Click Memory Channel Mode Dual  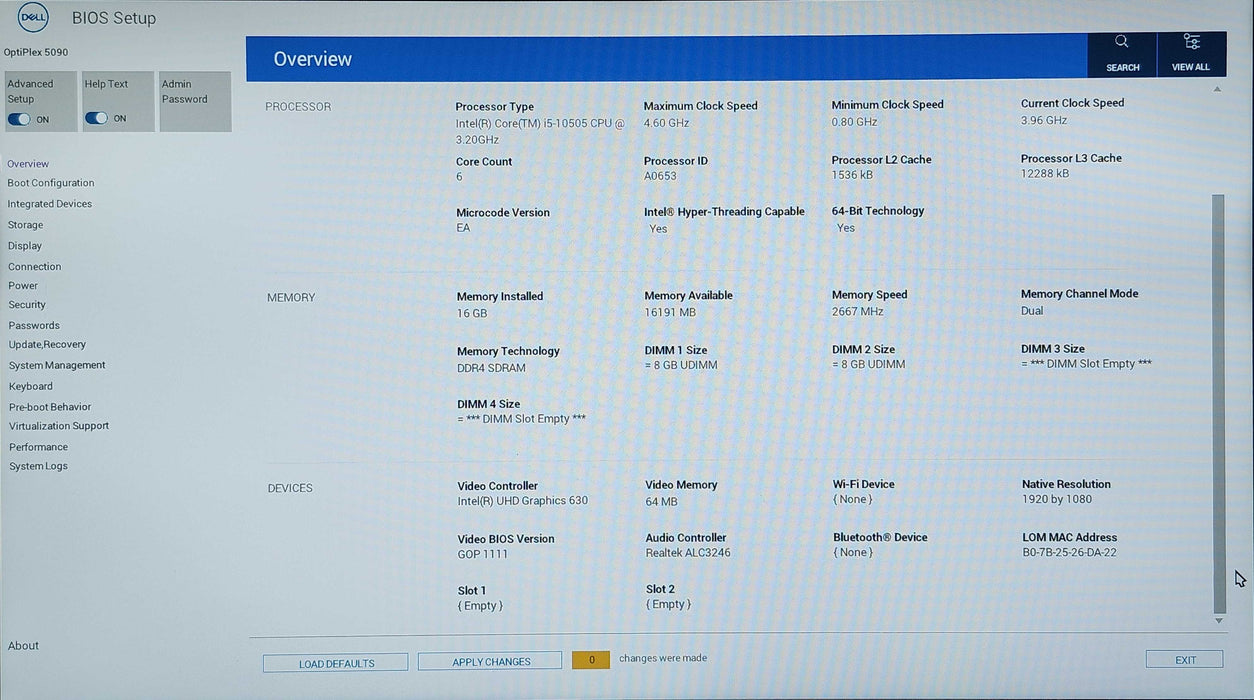tap(1032, 311)
